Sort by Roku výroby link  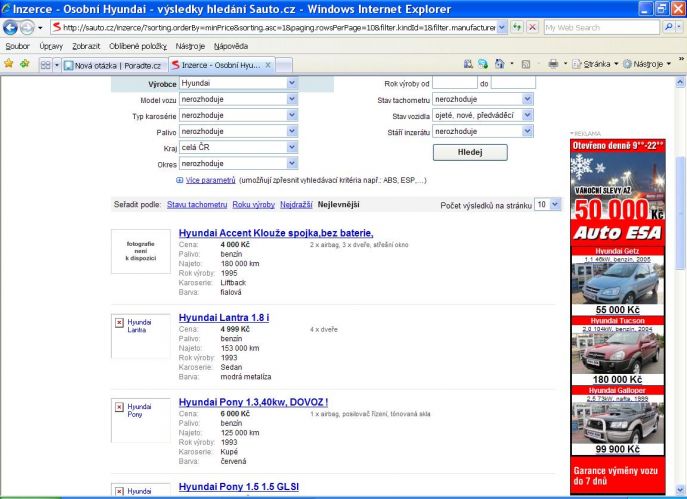click(x=254, y=205)
